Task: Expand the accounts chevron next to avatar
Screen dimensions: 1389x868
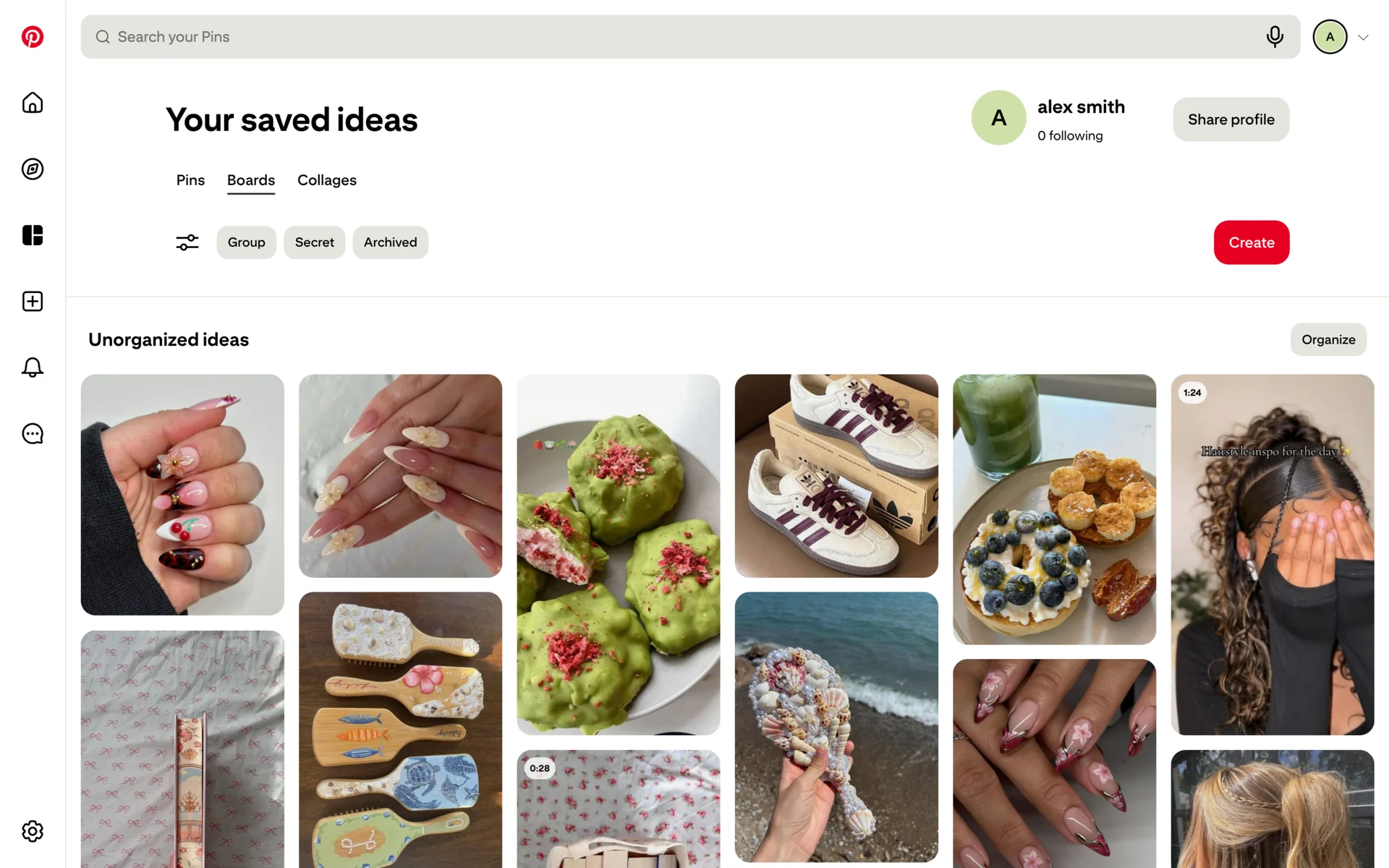Action: 1363,38
